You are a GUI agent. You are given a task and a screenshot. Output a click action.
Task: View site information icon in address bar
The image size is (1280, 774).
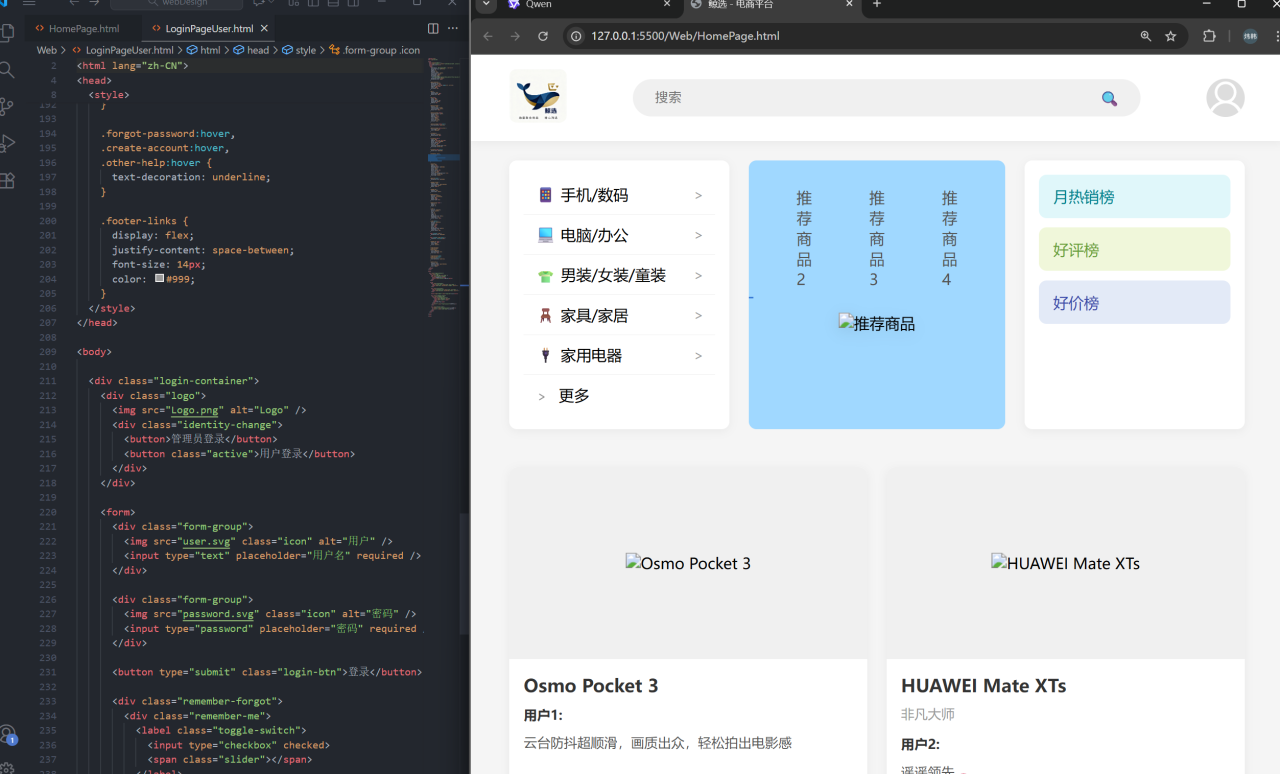pyautogui.click(x=576, y=36)
